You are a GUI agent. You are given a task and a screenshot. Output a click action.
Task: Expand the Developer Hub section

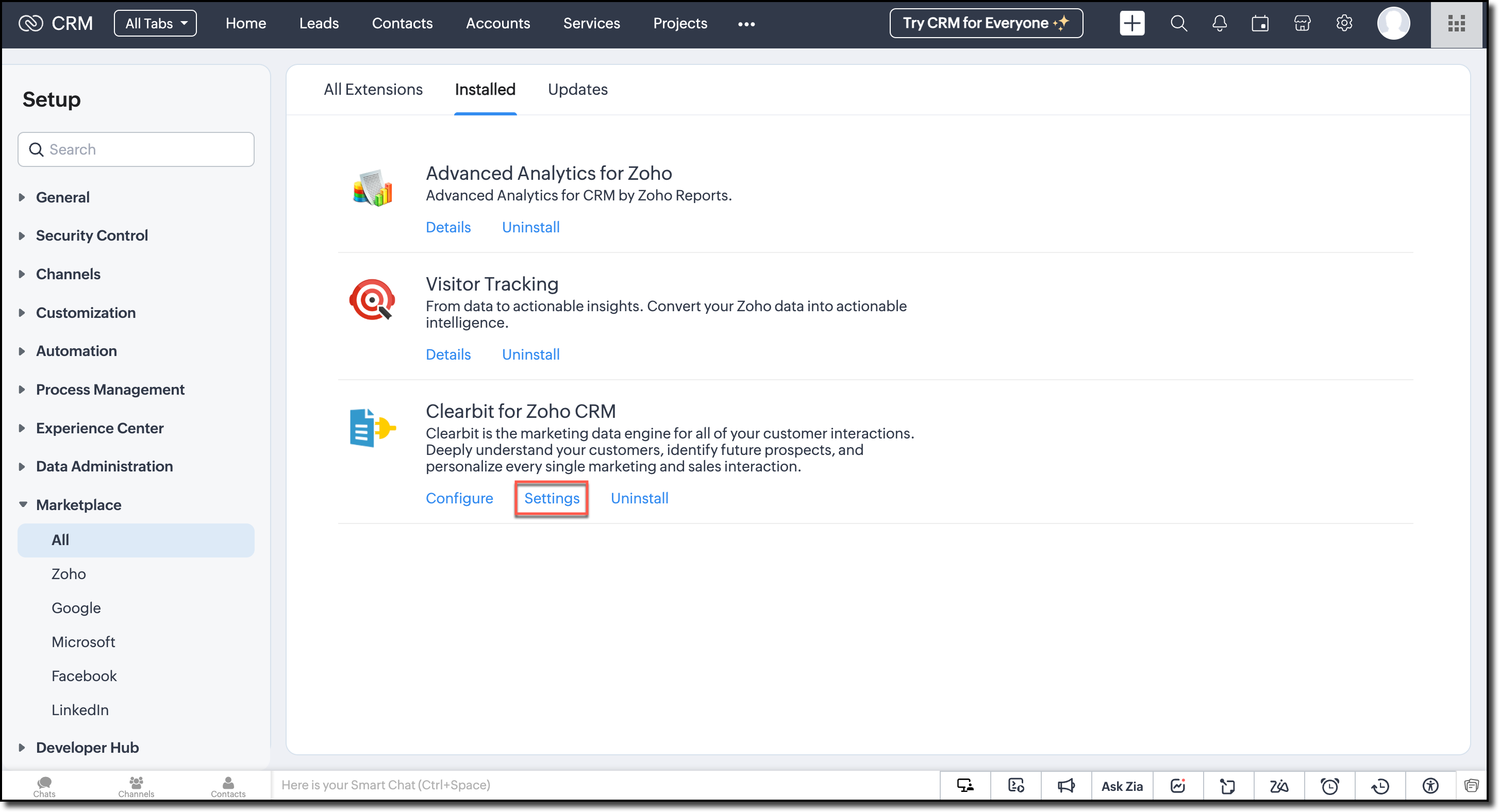coord(87,748)
